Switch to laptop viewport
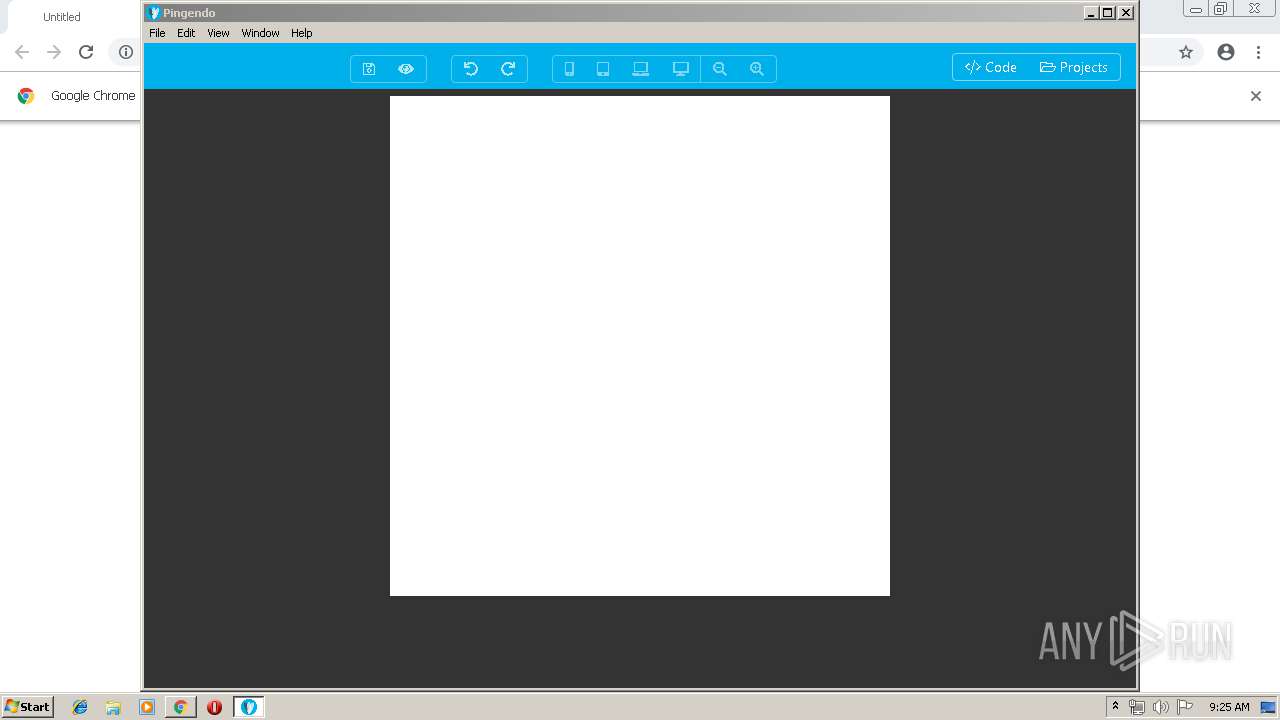The image size is (1280, 720). (x=641, y=69)
